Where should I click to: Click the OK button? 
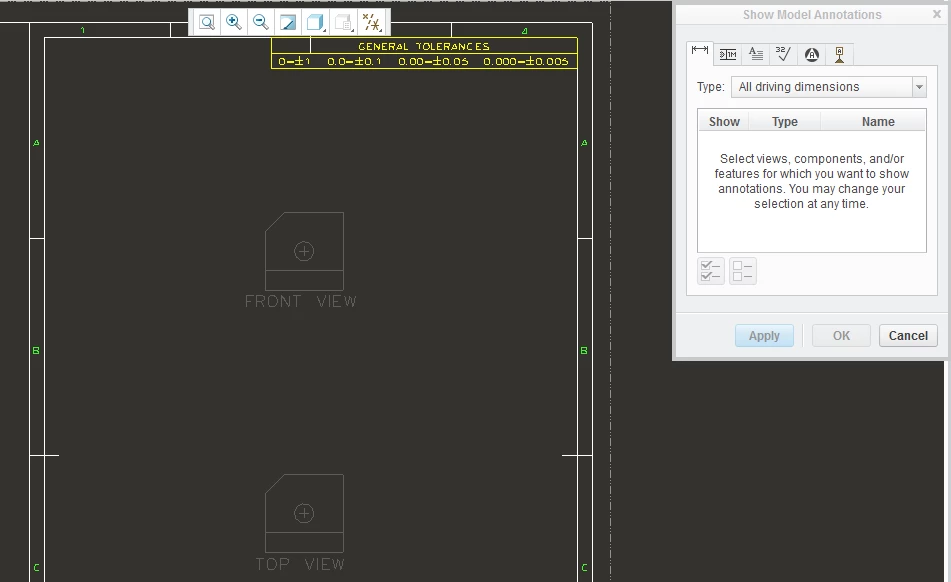click(x=841, y=335)
